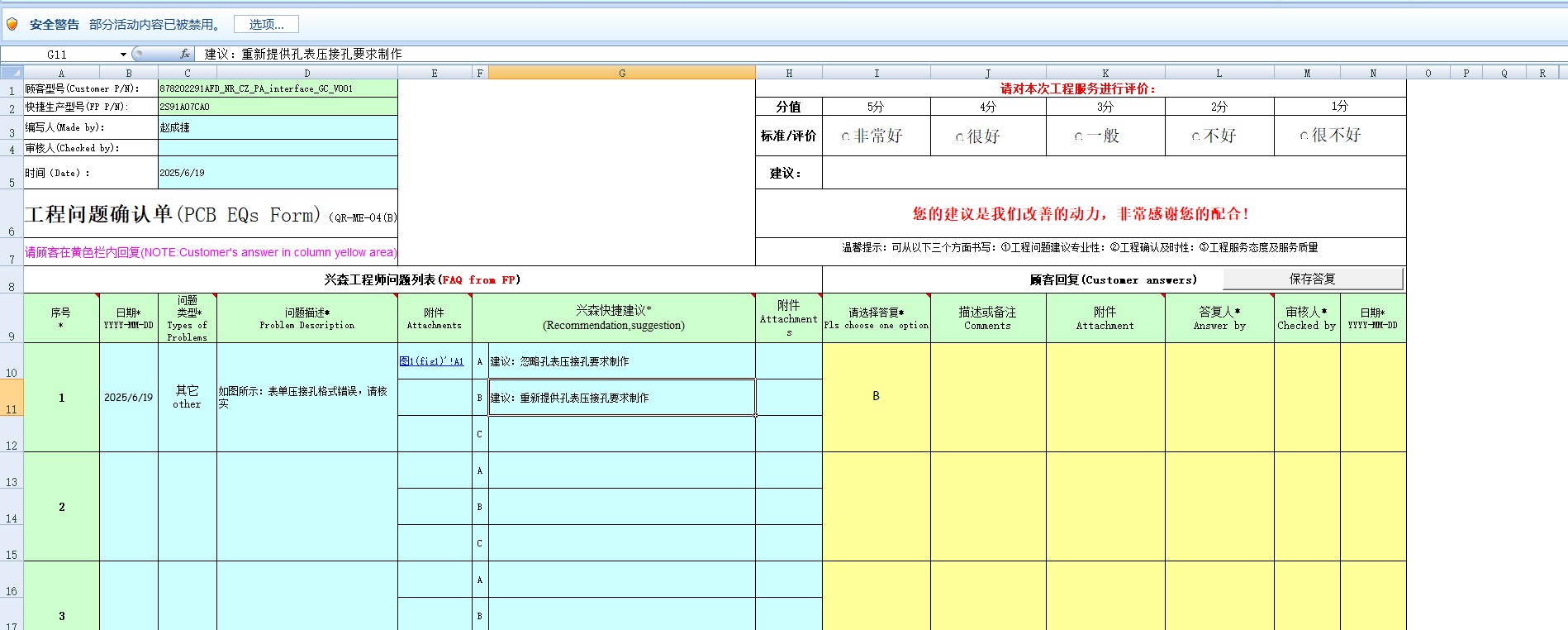
Task: Click the fx insert function icon
Action: [185, 54]
